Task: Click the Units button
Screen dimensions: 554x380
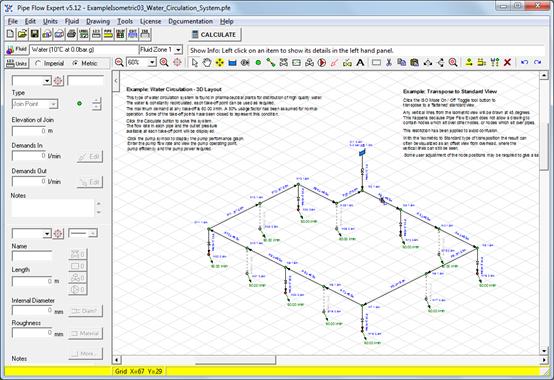Action: click(x=17, y=64)
